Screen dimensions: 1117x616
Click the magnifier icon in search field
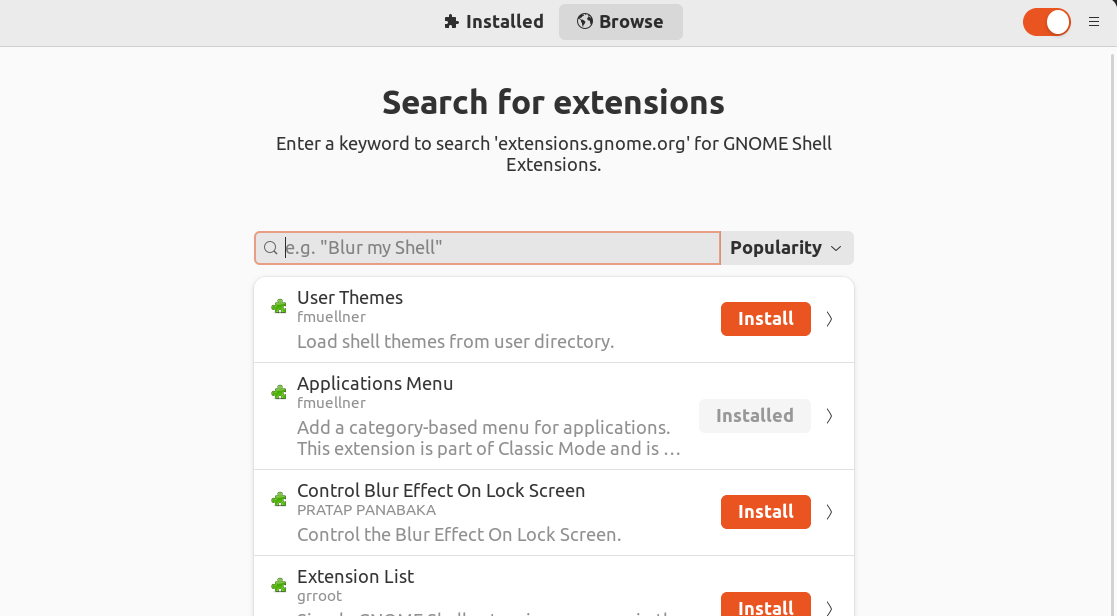click(271, 248)
